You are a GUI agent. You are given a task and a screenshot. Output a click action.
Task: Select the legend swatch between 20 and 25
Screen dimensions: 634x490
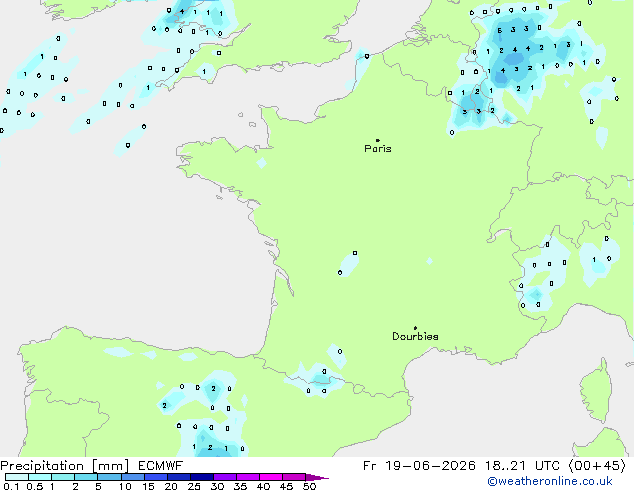[x=179, y=477]
